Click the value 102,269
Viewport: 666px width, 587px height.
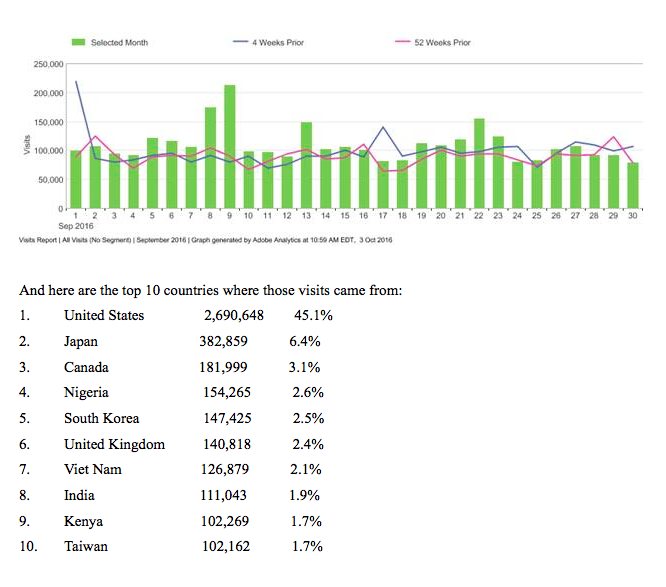point(225,521)
